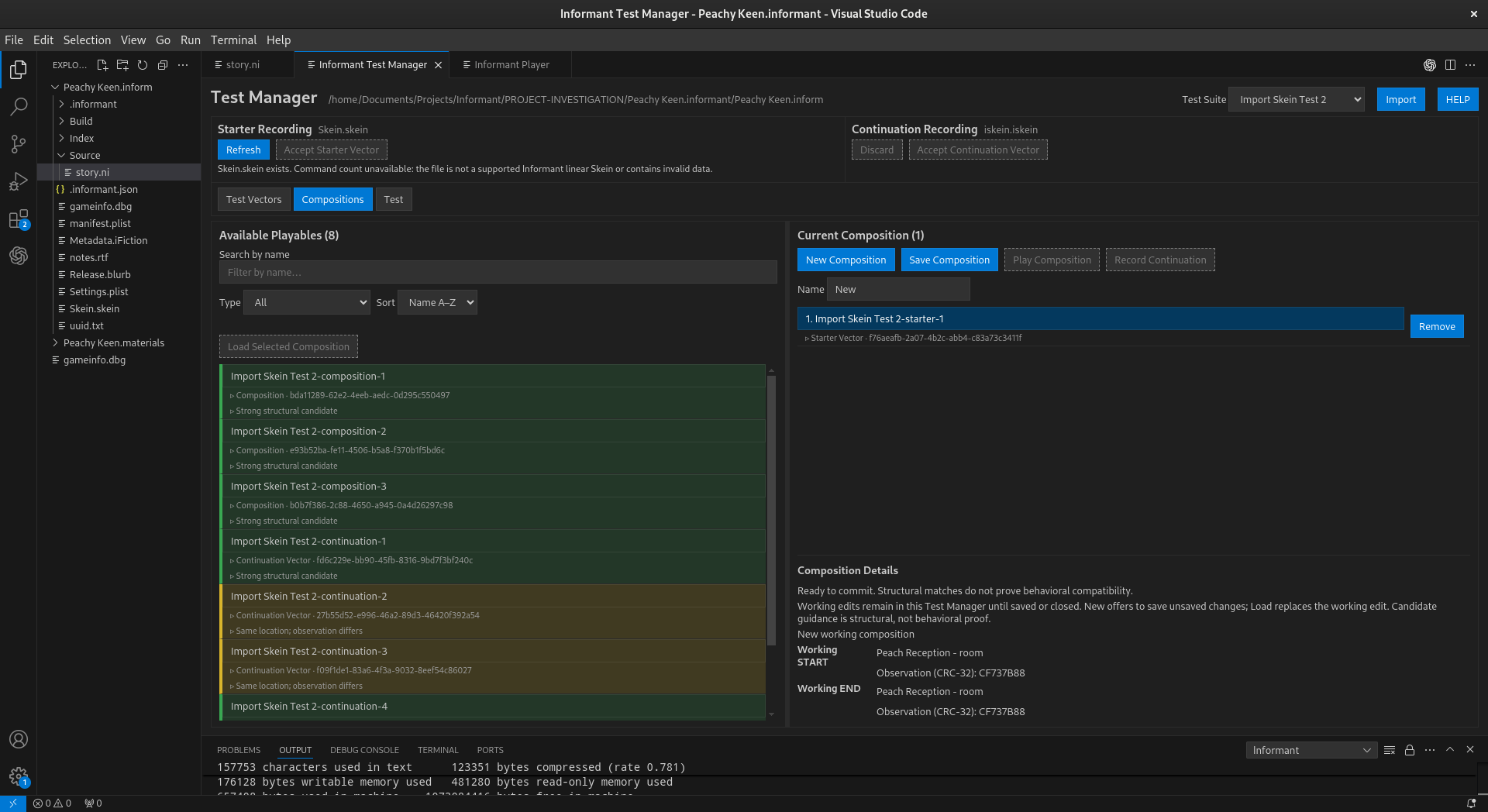Select the Test Vectors tab
Viewport: 1488px width, 812px height.
[254, 199]
